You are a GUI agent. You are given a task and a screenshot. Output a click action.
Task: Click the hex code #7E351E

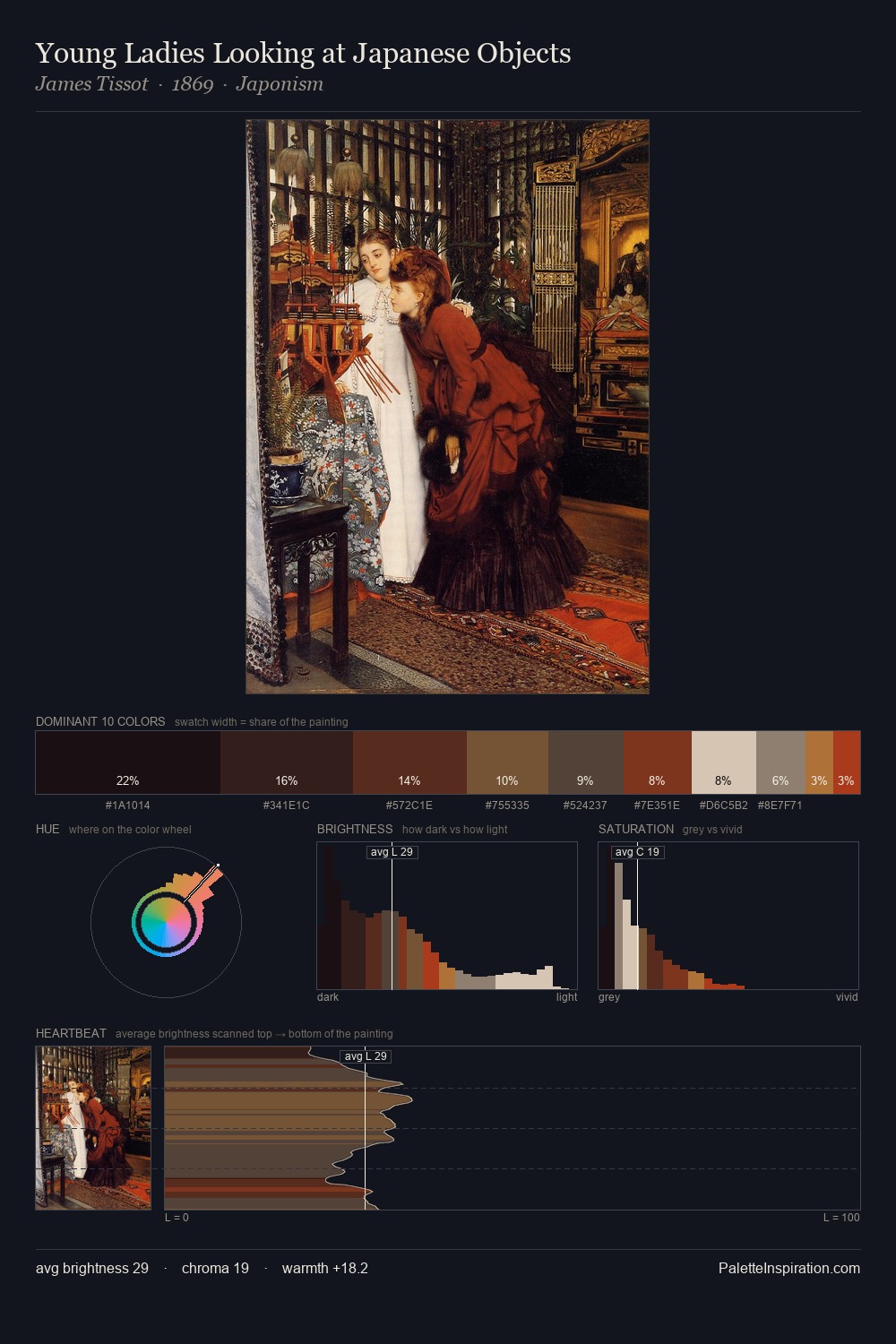(x=657, y=806)
